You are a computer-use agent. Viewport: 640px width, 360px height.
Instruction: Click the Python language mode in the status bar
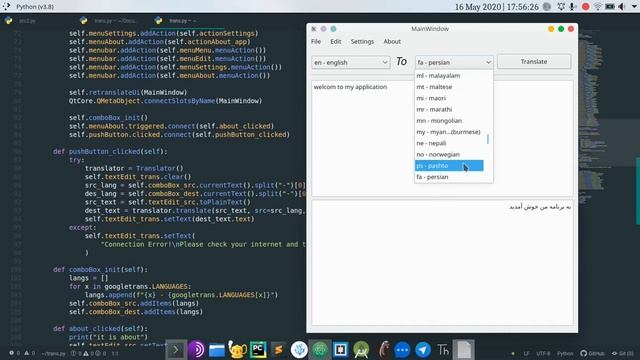[x=565, y=353]
